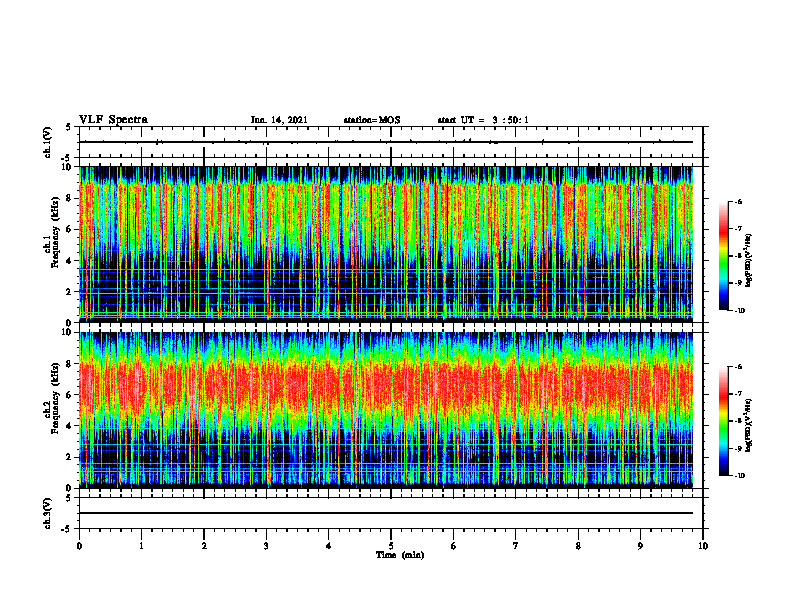Click the "ch.3(V)" vertical axis label

click(x=48, y=513)
